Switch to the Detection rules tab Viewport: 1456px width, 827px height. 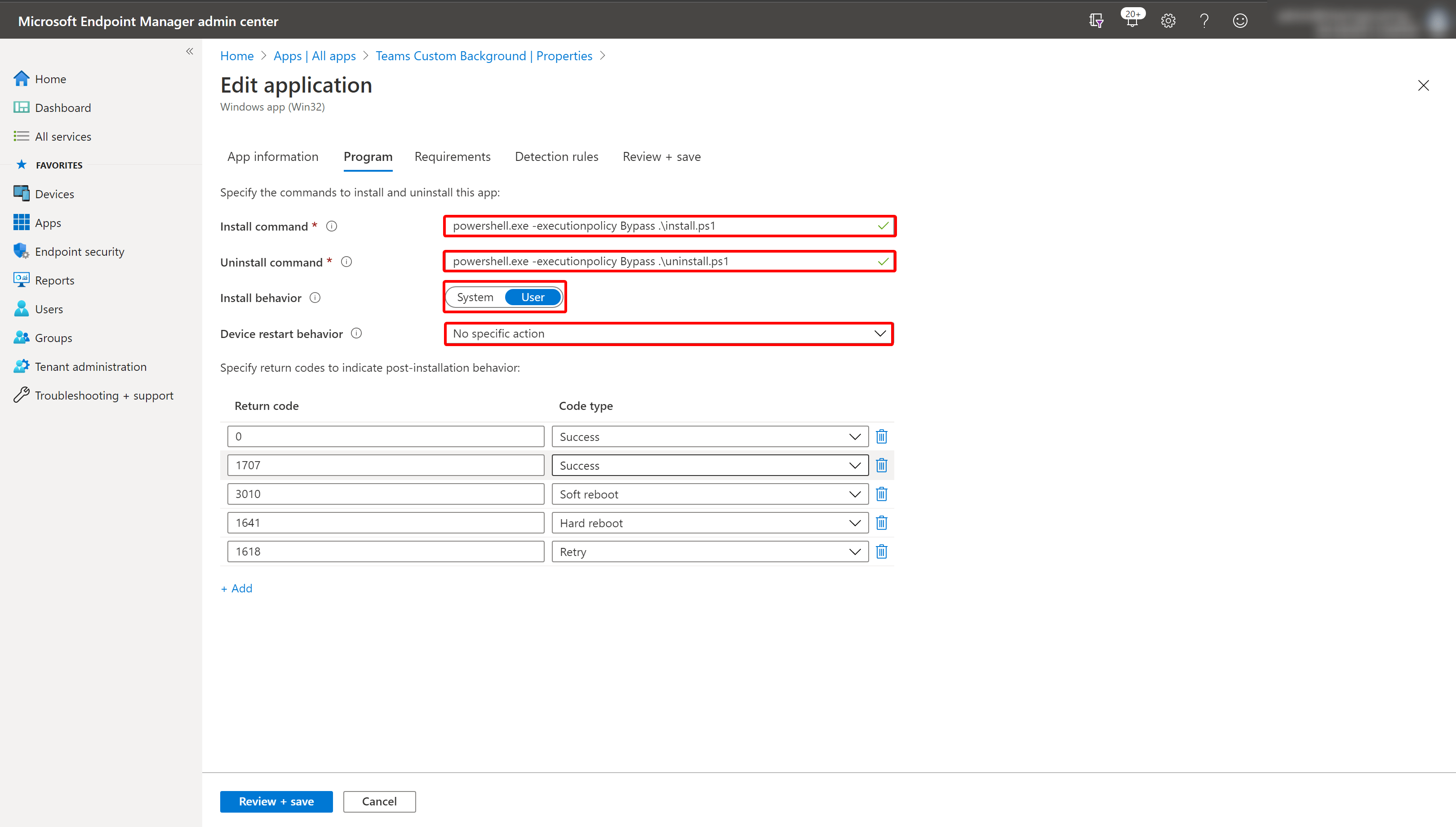click(556, 157)
